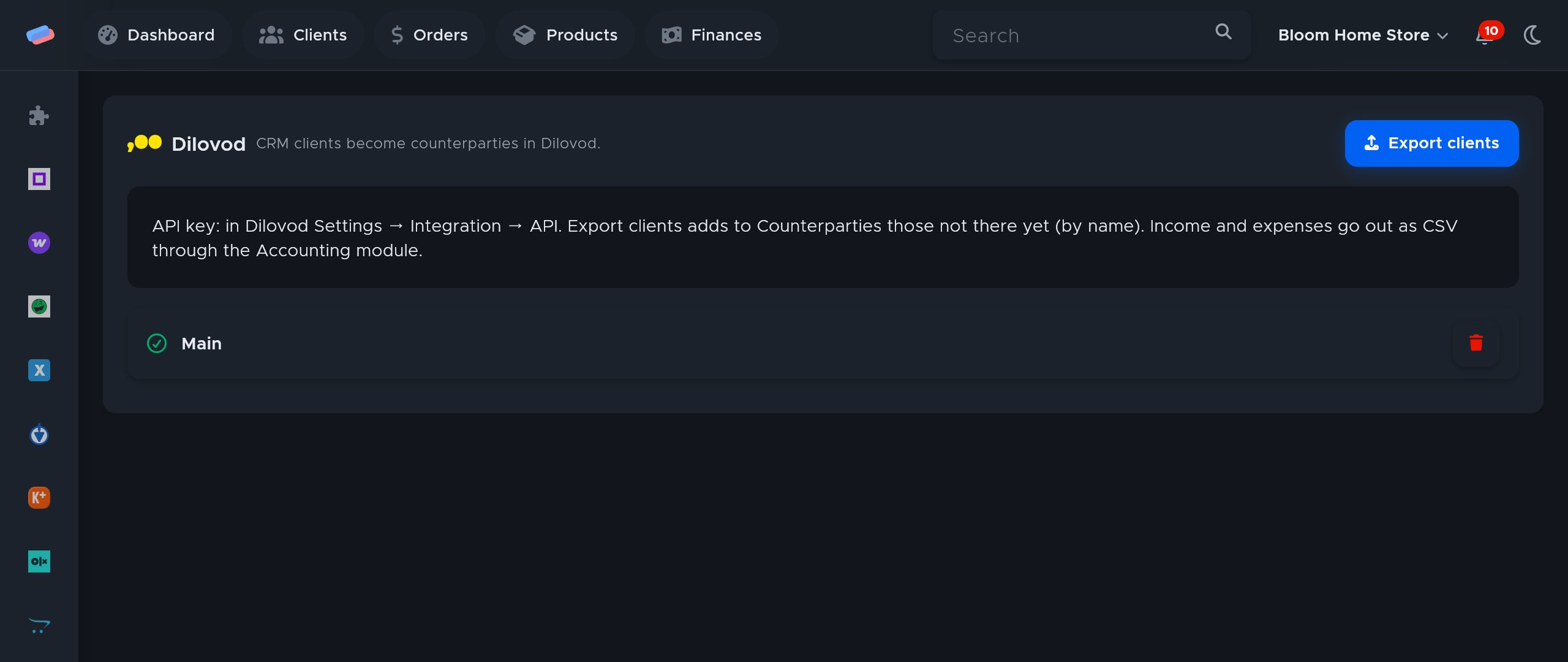This screenshot has width=1568, height=662.
Task: Click the yellow Dilovod logo icon
Action: click(145, 143)
